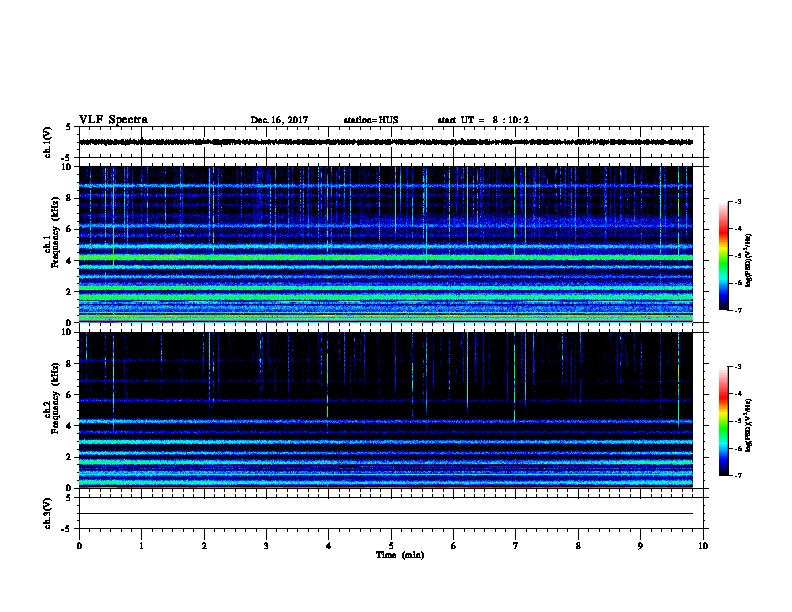Image resolution: width=792 pixels, height=612 pixels.
Task: Click the ch.1 frequency tick '8'
Action: point(69,198)
